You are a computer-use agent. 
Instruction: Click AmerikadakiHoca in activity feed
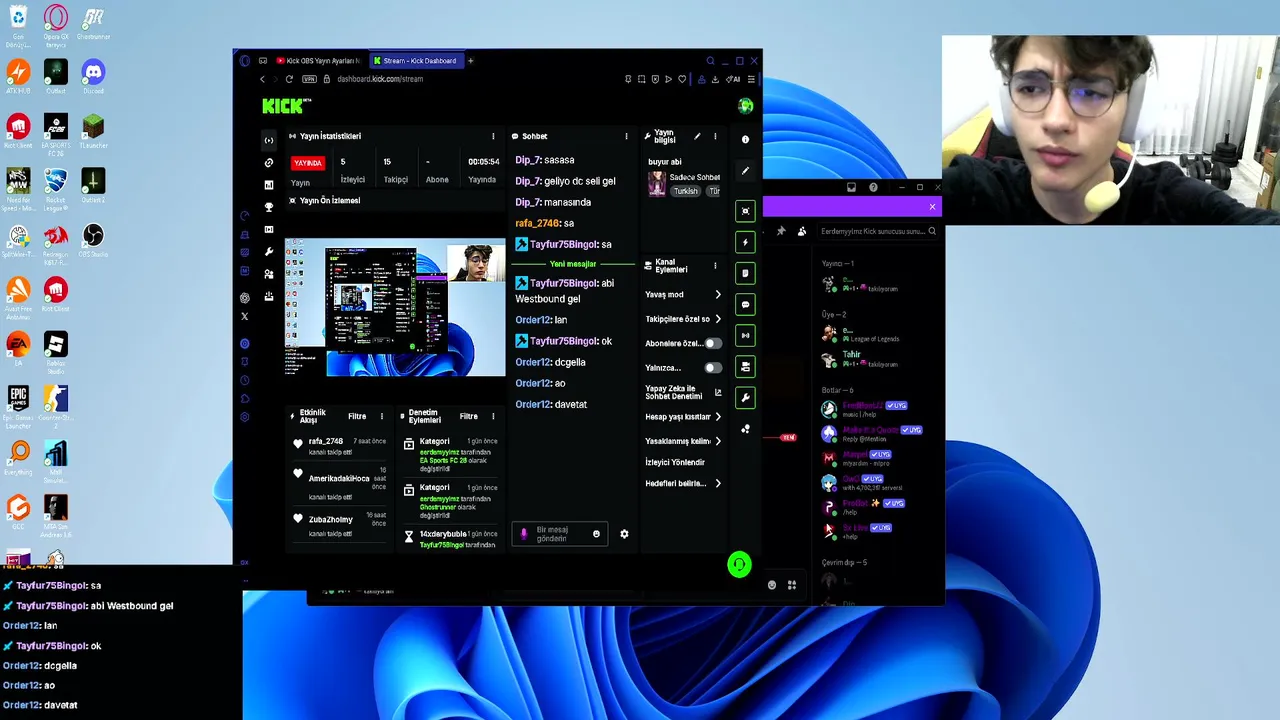click(338, 479)
